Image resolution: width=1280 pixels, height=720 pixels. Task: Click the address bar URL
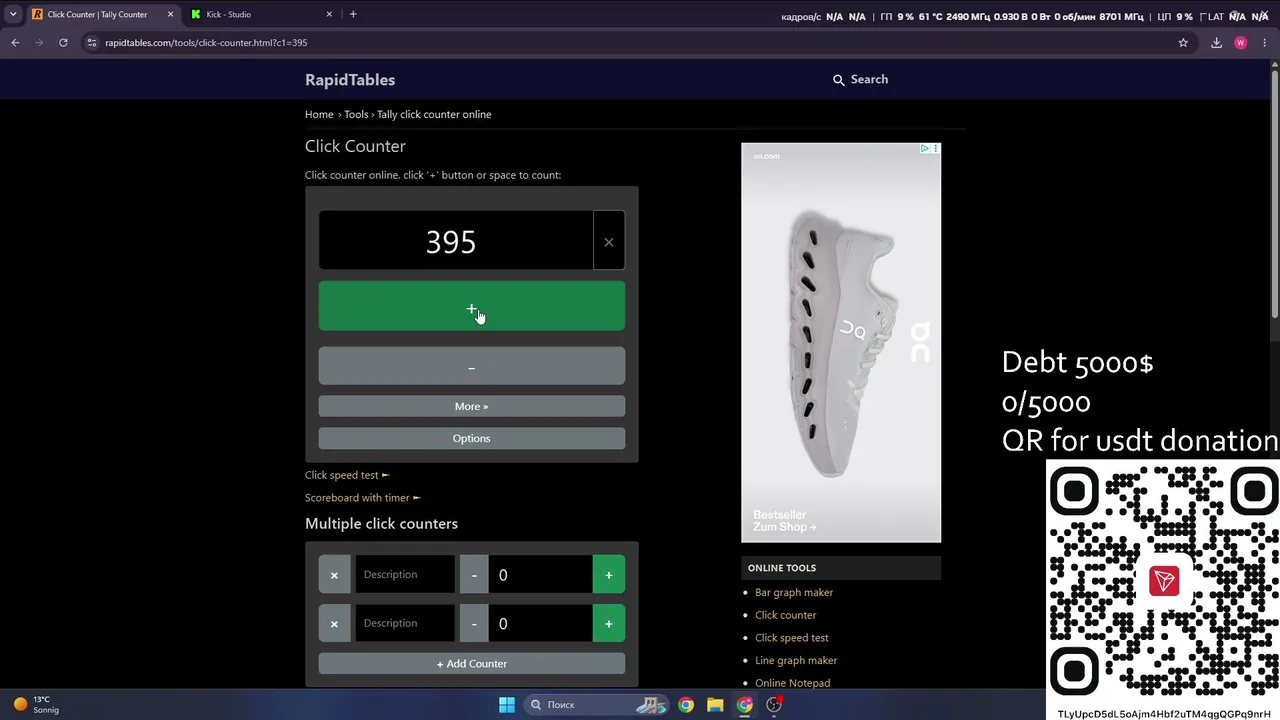(x=206, y=43)
